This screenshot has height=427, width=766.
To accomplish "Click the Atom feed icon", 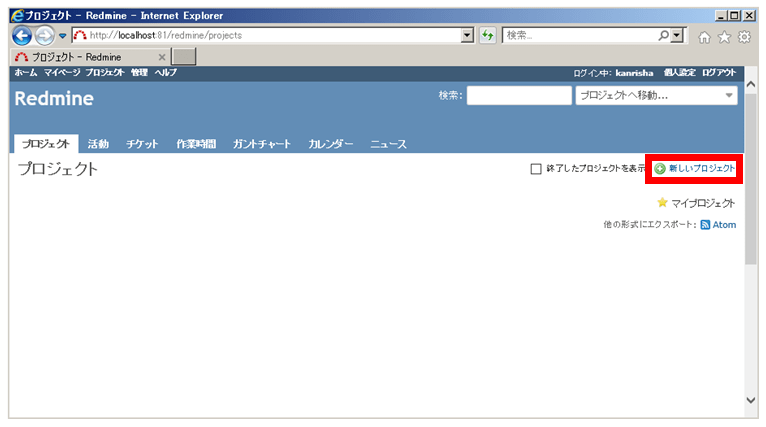I will 705,225.
